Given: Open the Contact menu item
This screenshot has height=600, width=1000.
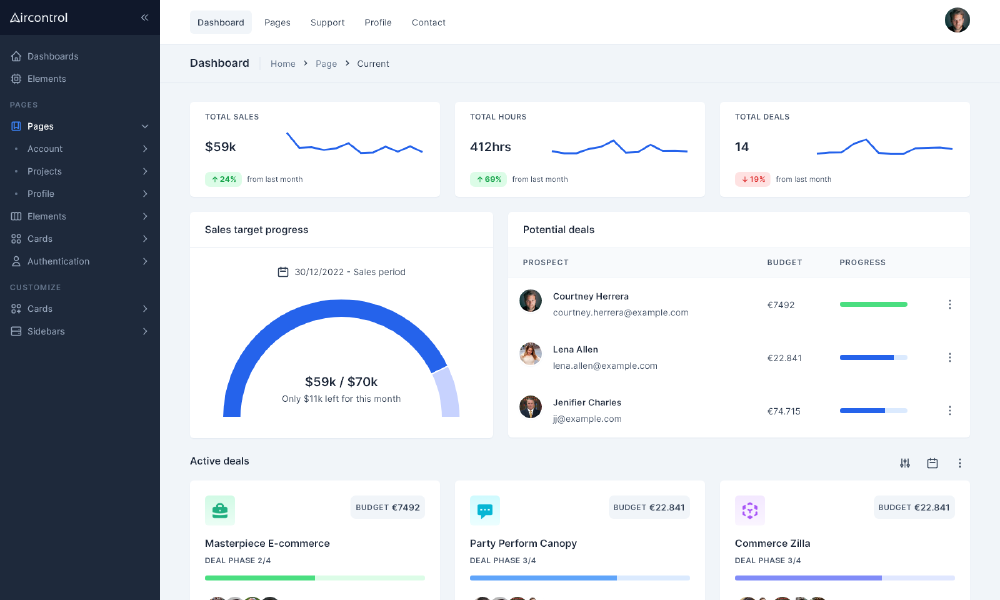Looking at the screenshot, I should coord(428,22).
